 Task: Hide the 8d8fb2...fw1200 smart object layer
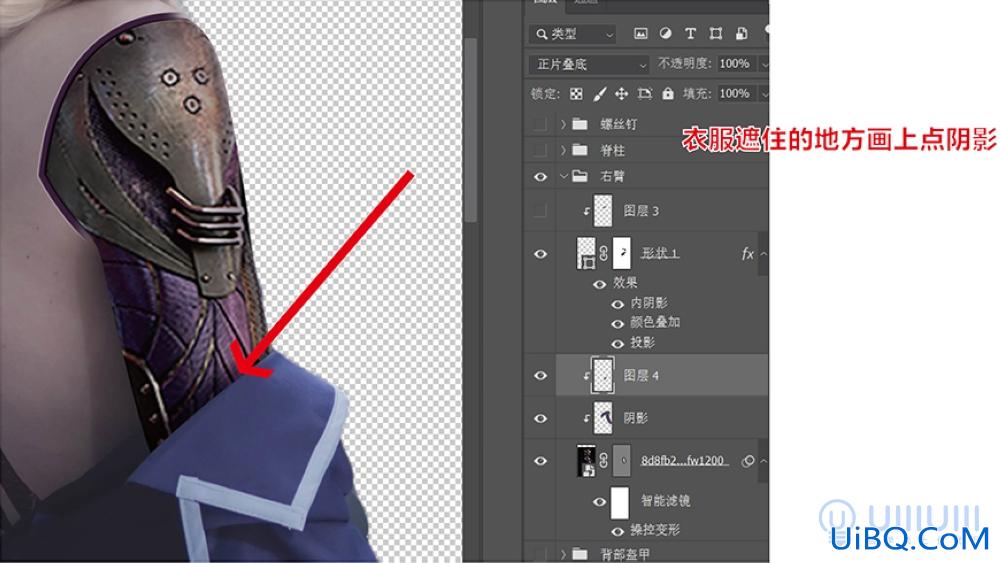point(540,460)
